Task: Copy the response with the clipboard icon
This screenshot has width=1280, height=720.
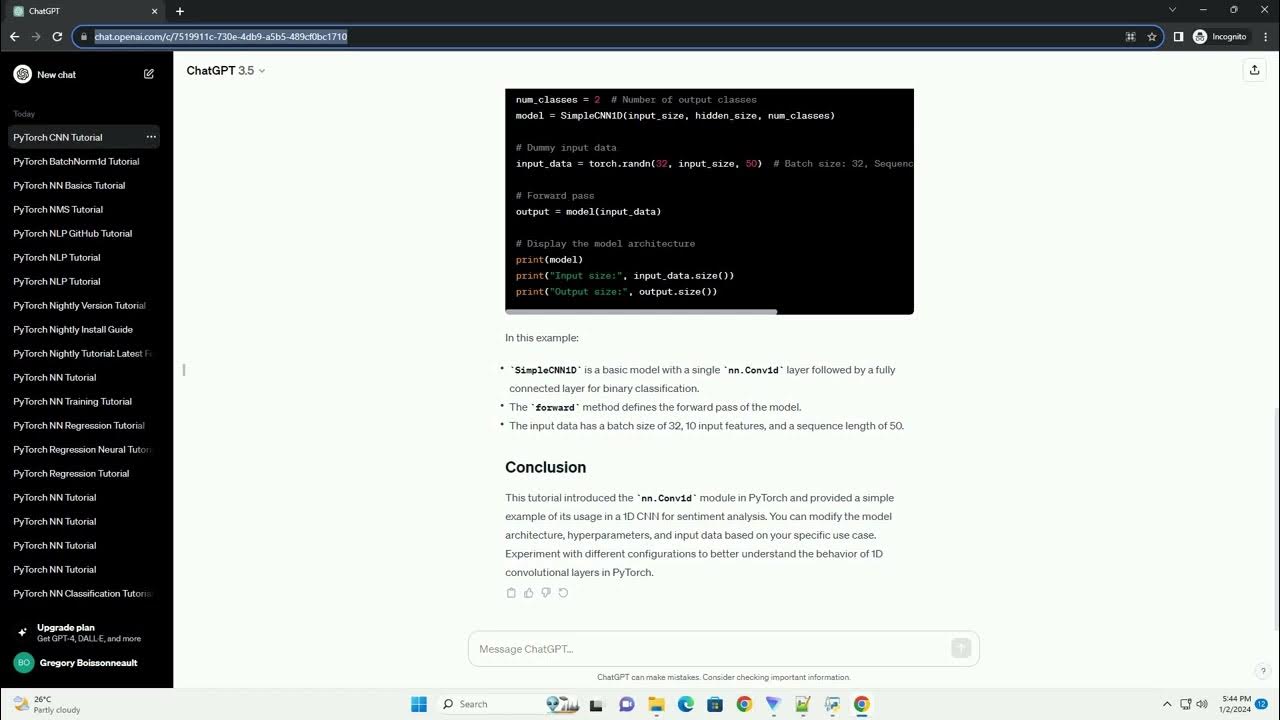Action: coord(511,593)
